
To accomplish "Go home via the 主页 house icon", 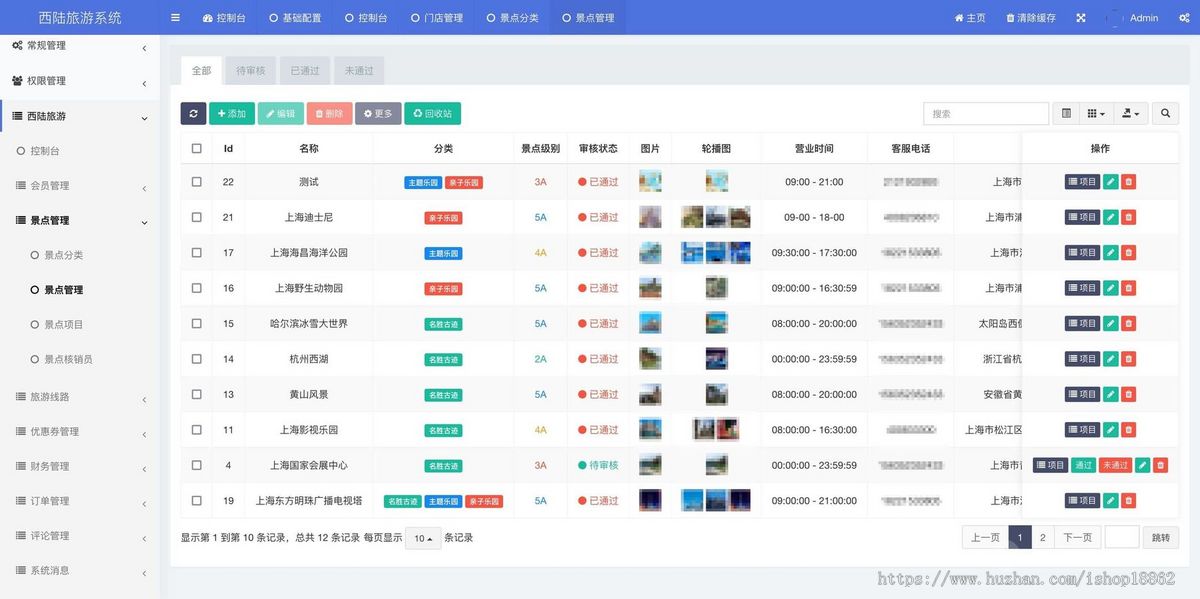I will point(968,17).
